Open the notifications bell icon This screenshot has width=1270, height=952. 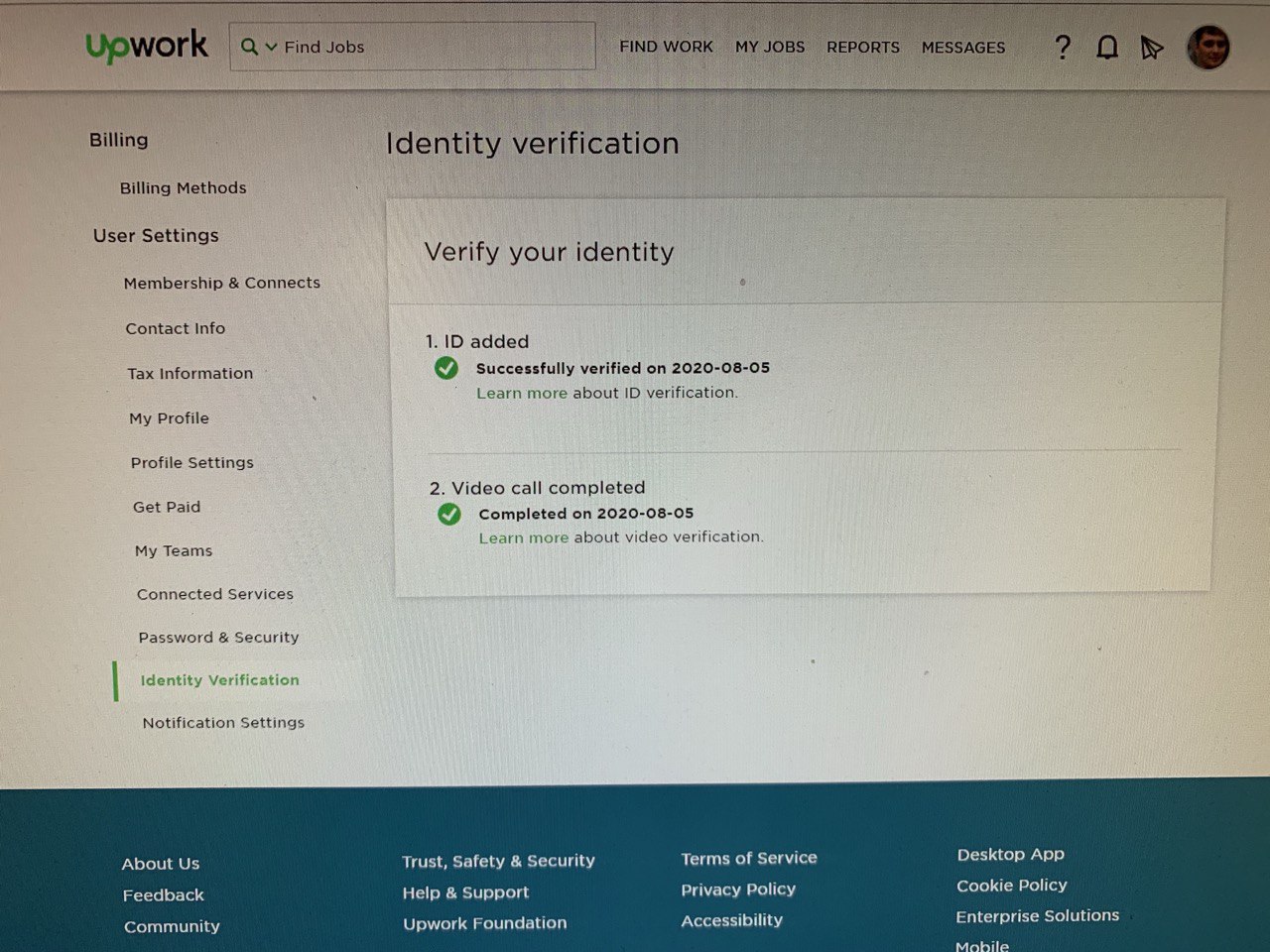pos(1107,47)
